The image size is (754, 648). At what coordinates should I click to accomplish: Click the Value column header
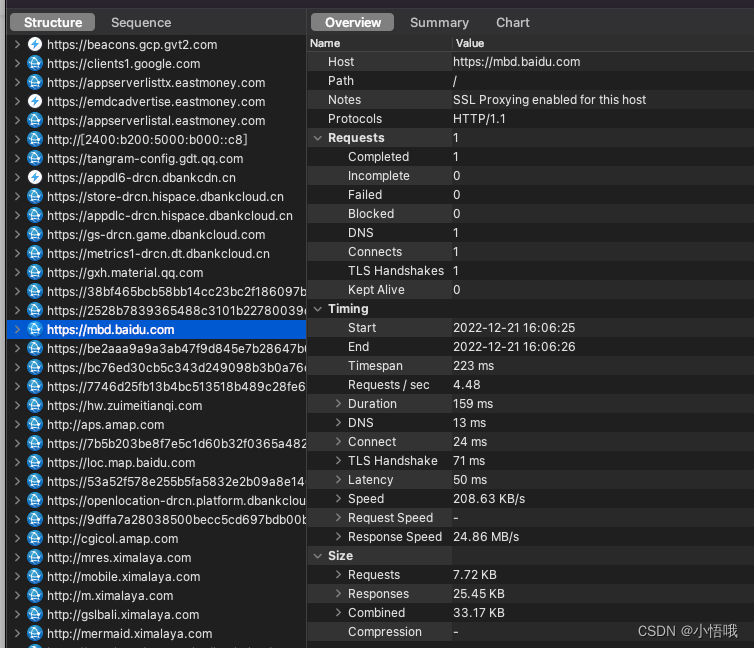click(470, 43)
